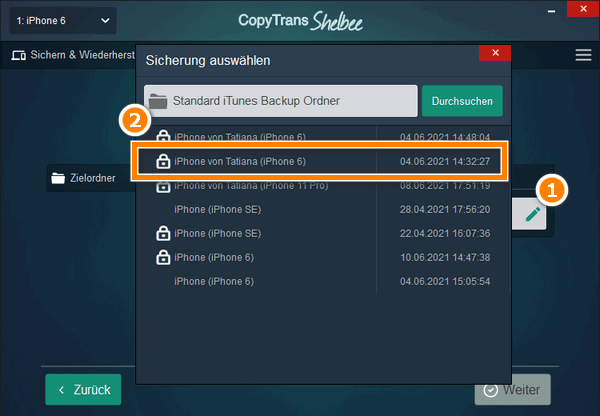Select iPhone SE backup from 28.04.2021
The image size is (600, 416).
[323, 209]
